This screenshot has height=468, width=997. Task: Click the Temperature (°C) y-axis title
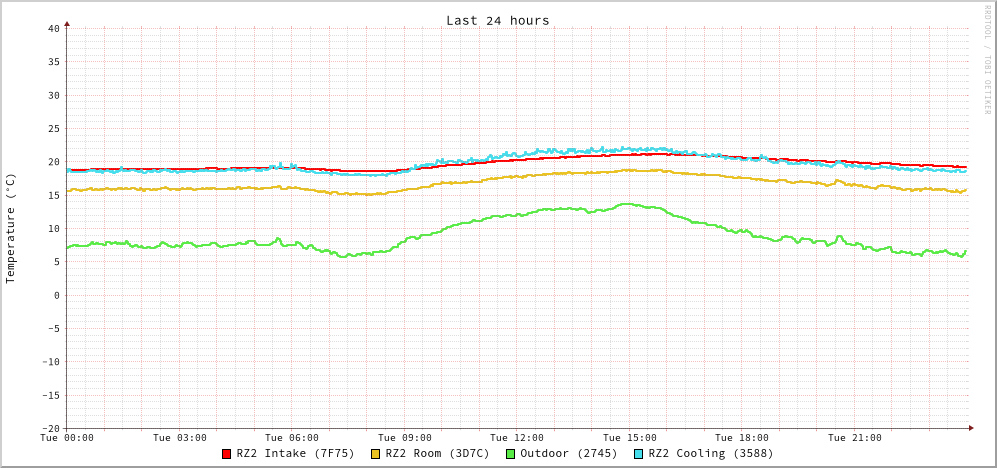coord(11,228)
